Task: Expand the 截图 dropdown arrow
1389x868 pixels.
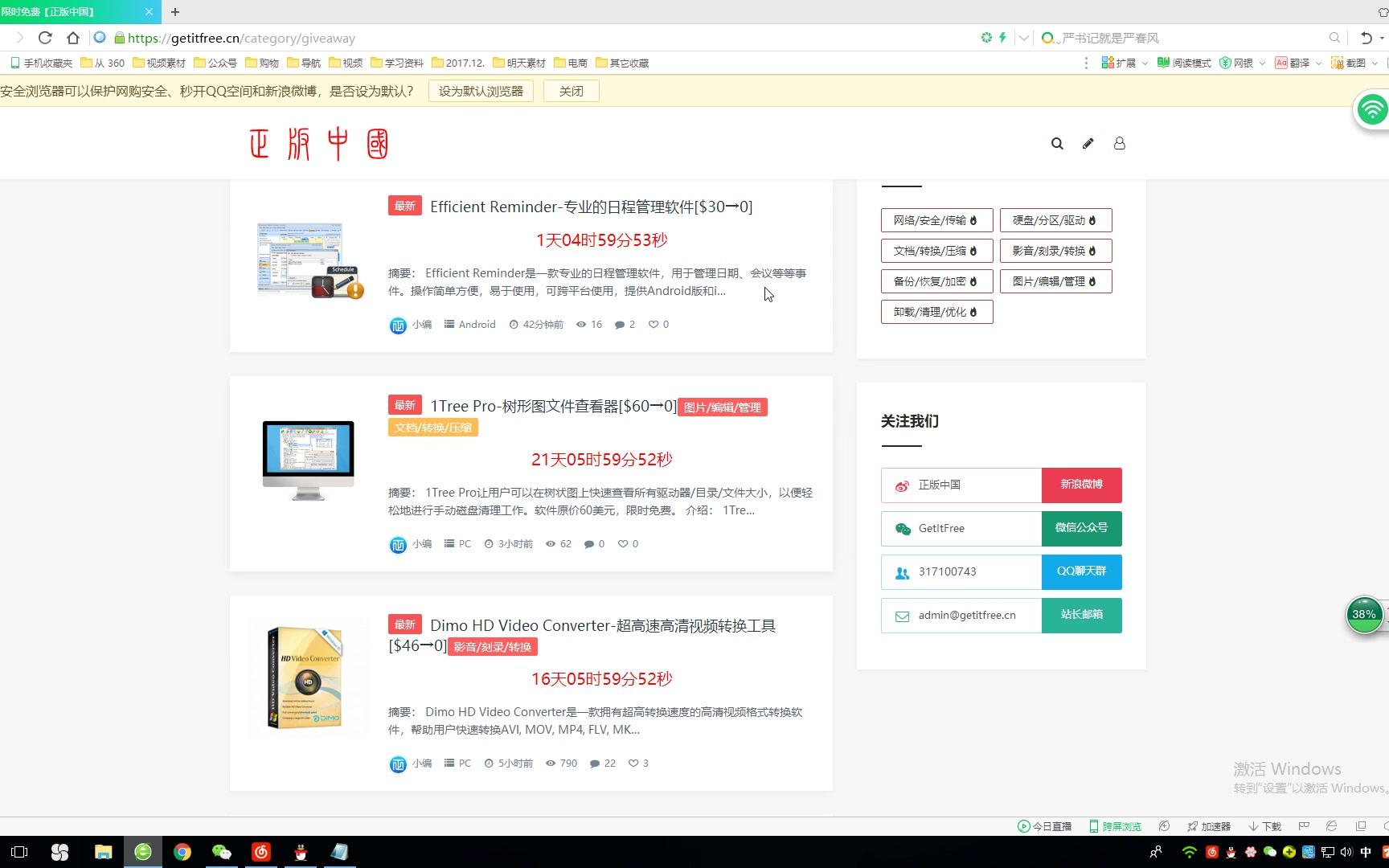Action: [1375, 63]
